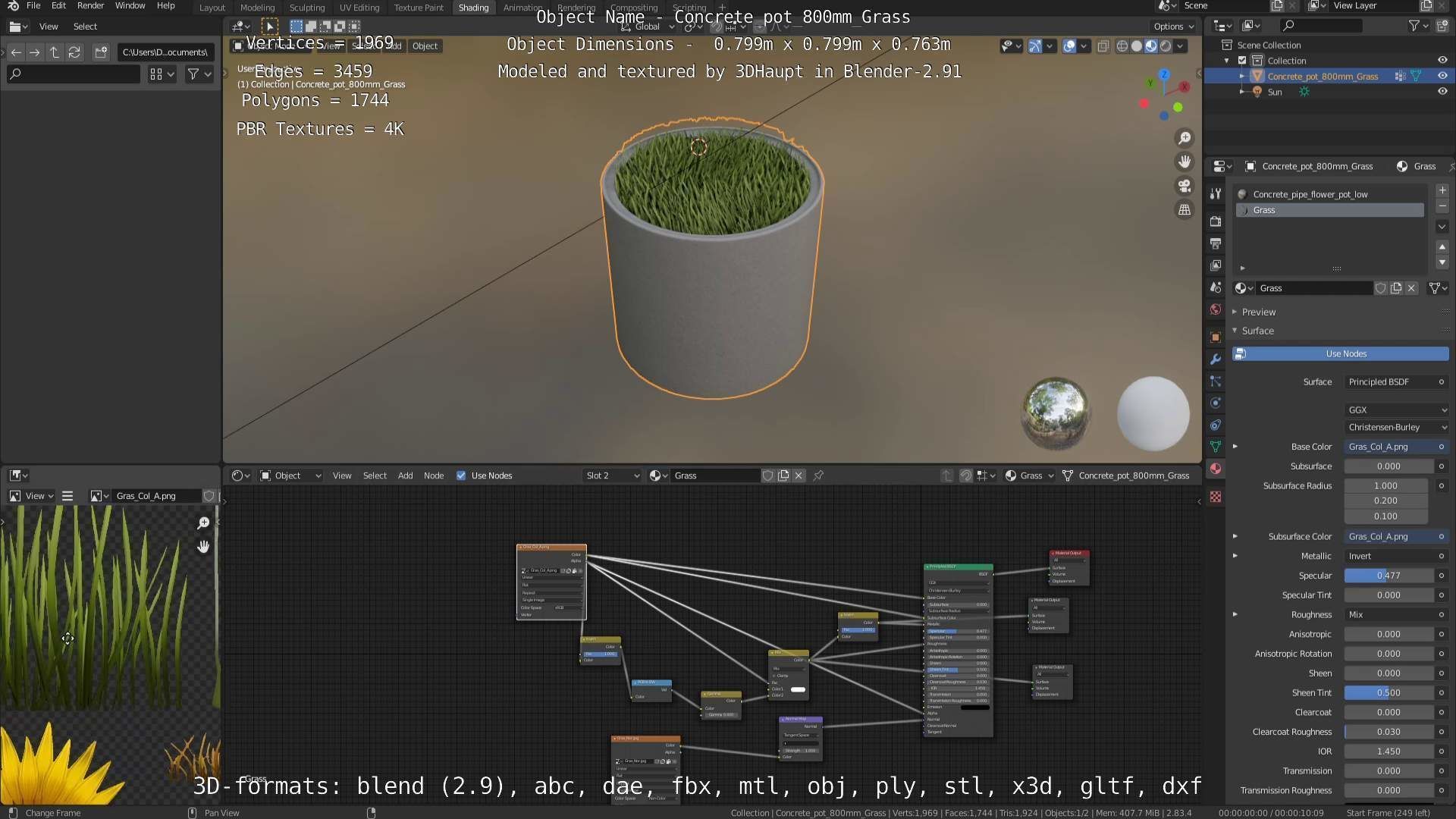Toggle Use Nodes checkbox in node editor
The width and height of the screenshot is (1456, 819).
coord(461,475)
